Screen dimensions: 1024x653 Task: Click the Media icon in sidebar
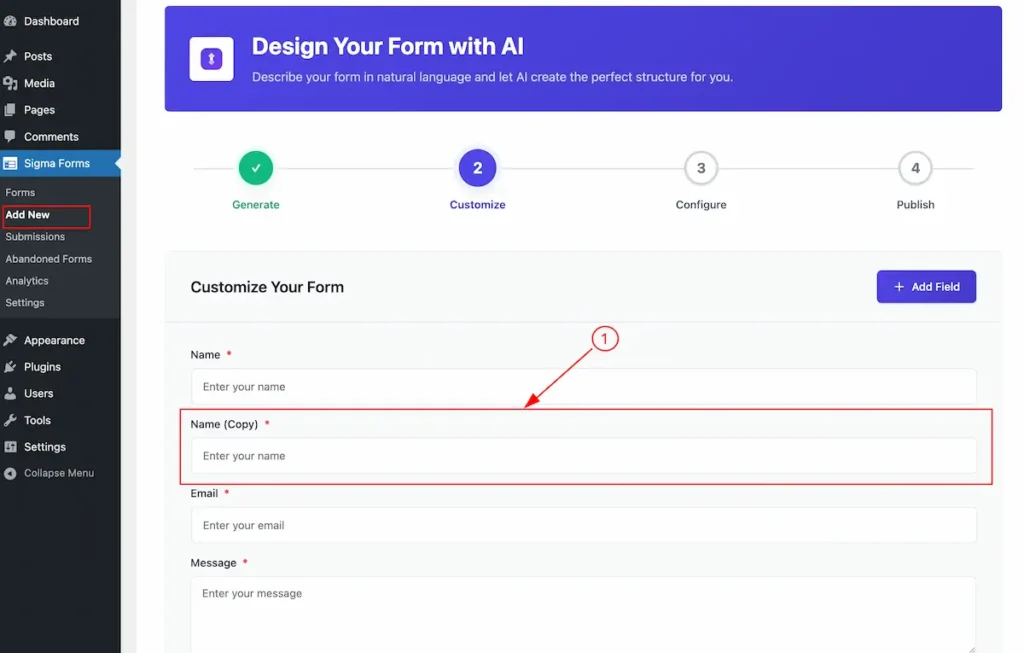click(10, 83)
